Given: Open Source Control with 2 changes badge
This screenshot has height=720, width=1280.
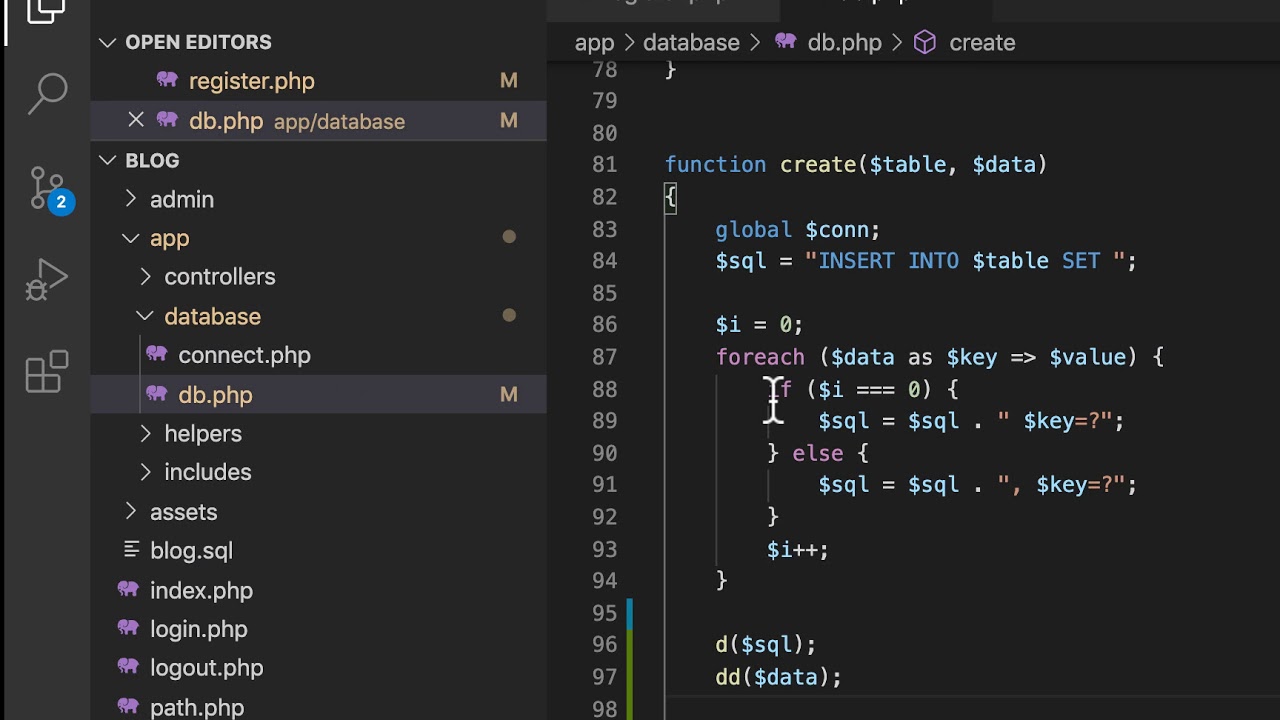Looking at the screenshot, I should click(x=47, y=189).
